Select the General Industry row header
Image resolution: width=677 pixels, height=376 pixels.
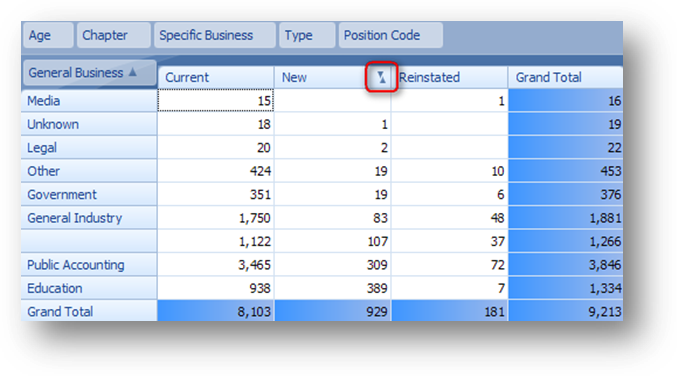(x=89, y=218)
